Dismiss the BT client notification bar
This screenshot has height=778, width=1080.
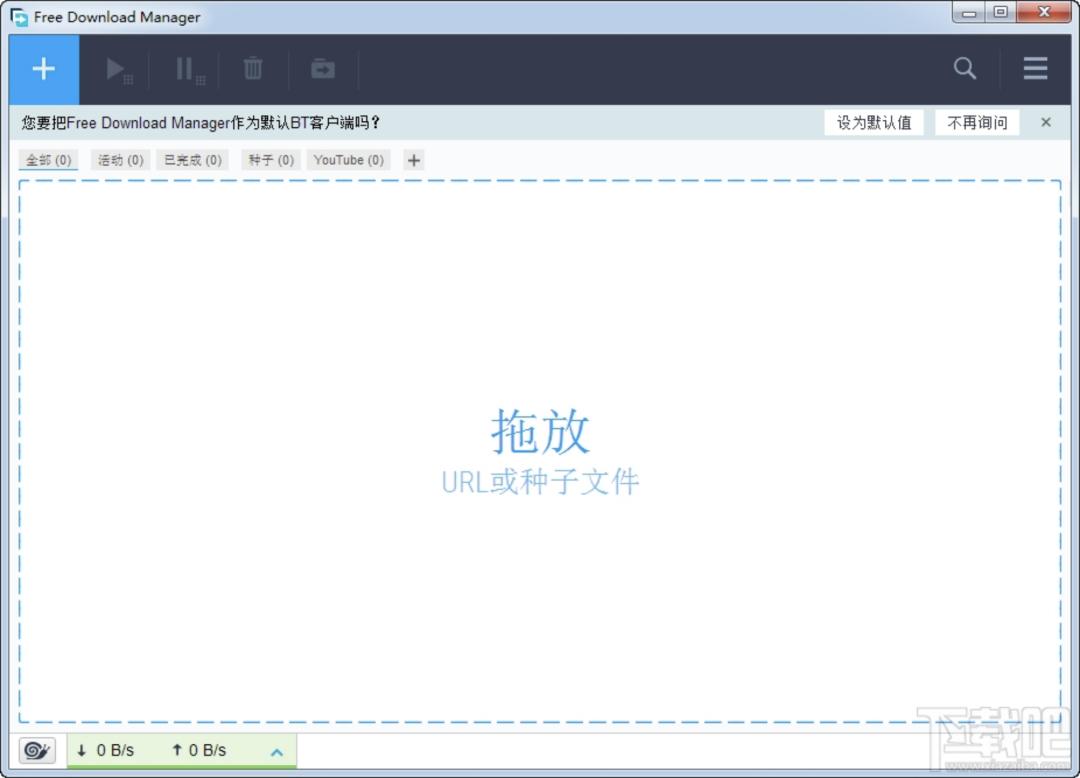click(x=1045, y=122)
